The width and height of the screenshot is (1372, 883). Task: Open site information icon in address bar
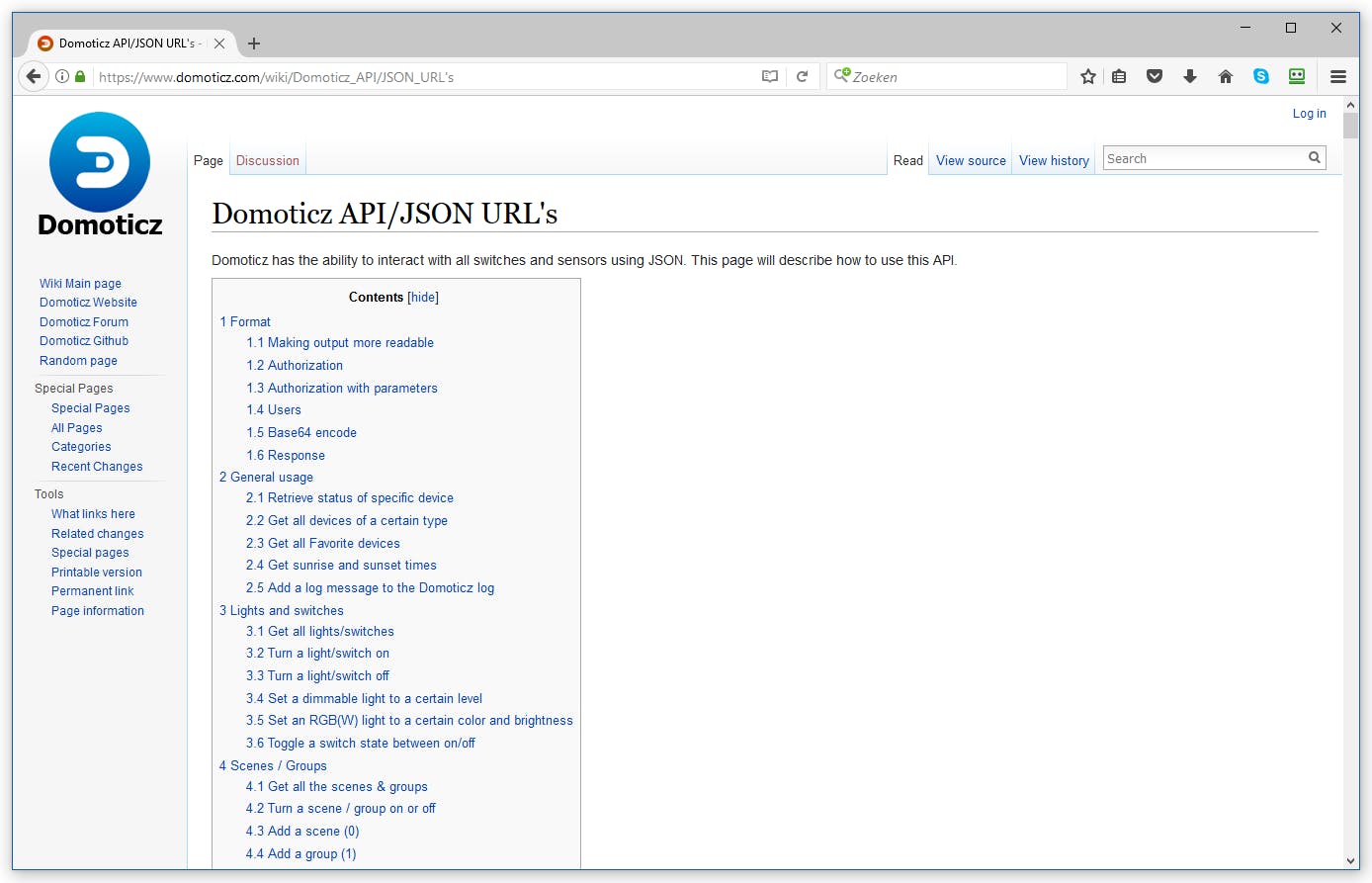(x=62, y=76)
